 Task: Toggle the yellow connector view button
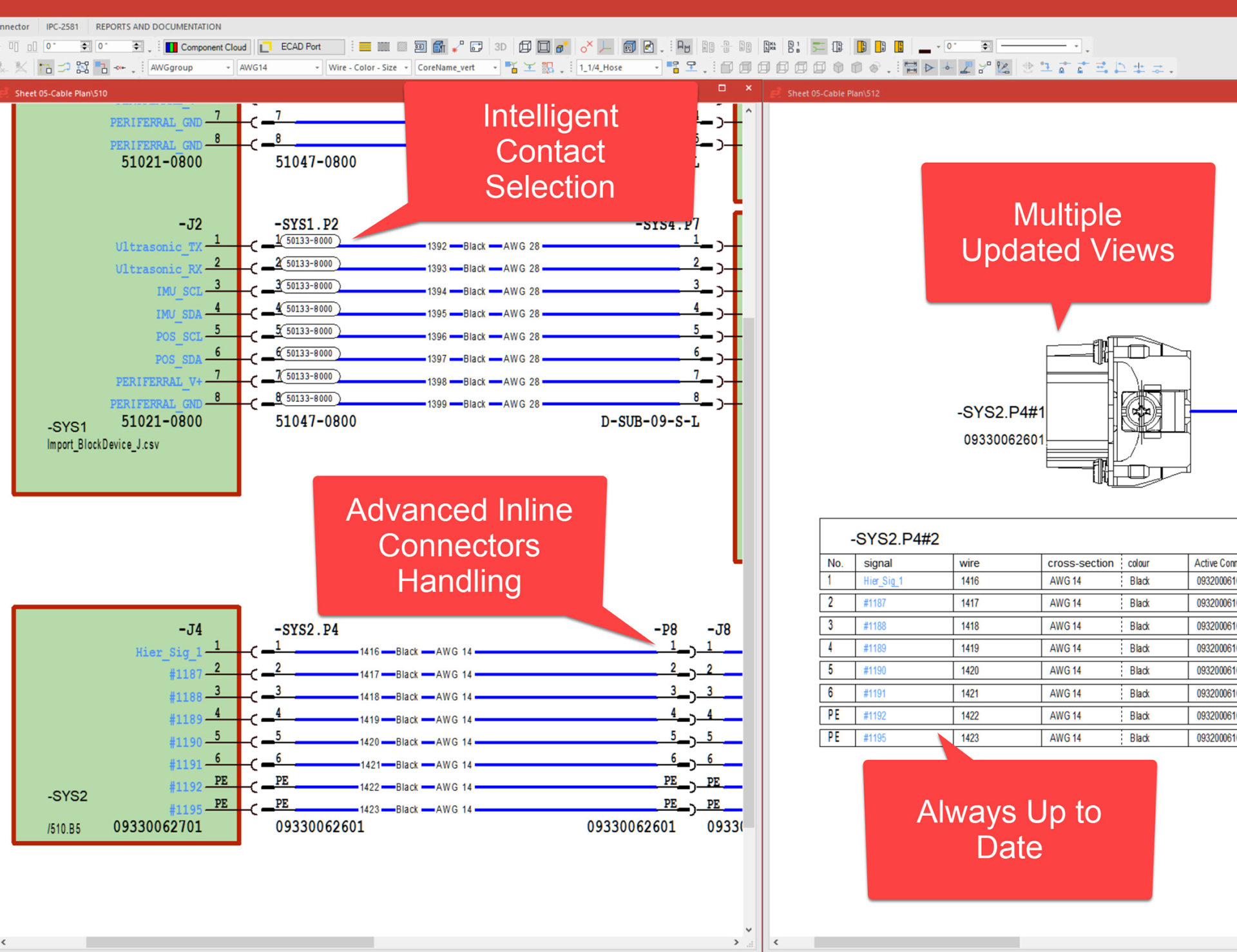[861, 46]
